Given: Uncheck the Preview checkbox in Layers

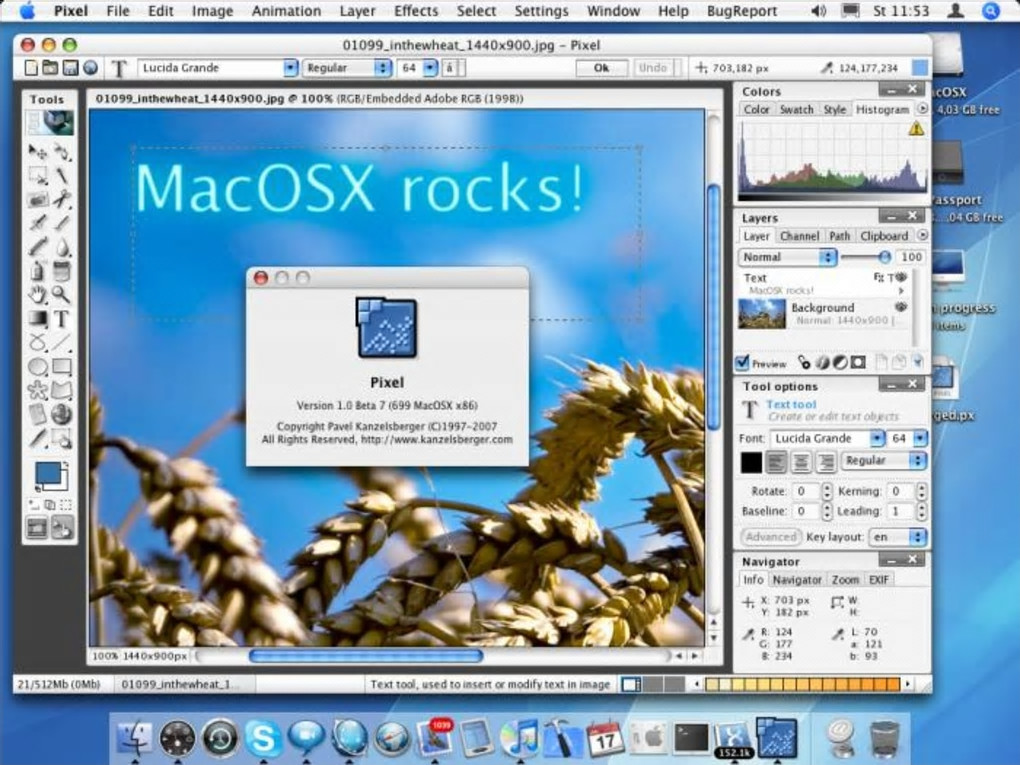Looking at the screenshot, I should click(x=743, y=363).
